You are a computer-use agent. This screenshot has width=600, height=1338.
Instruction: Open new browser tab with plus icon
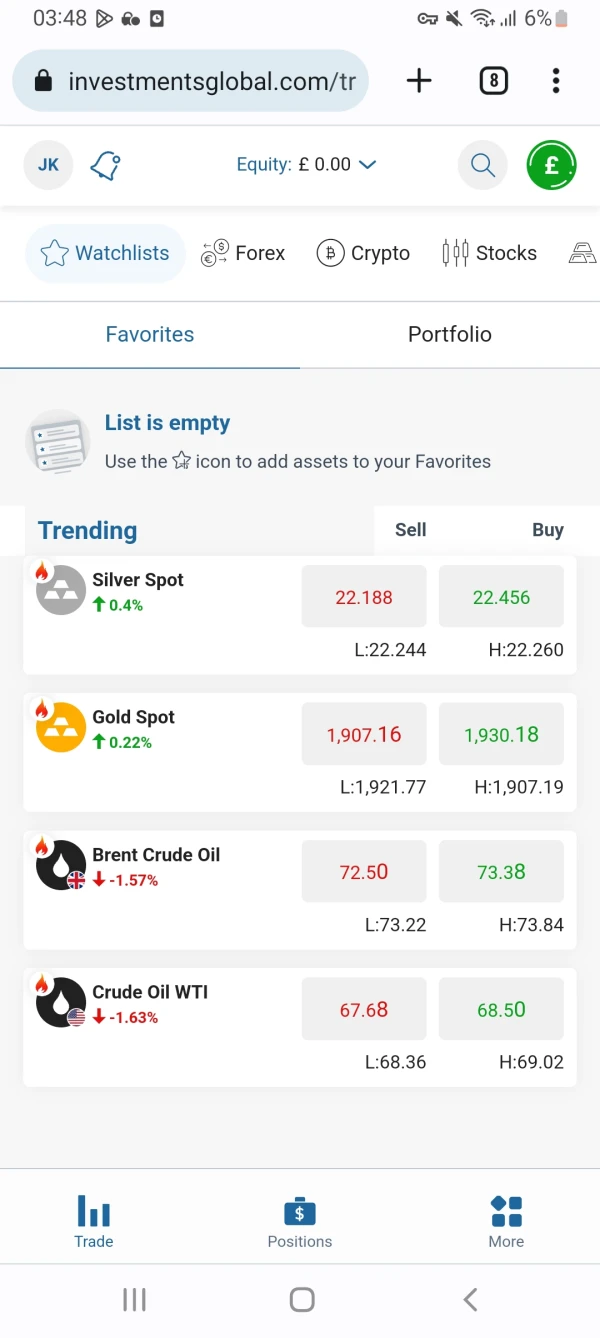[x=419, y=81]
